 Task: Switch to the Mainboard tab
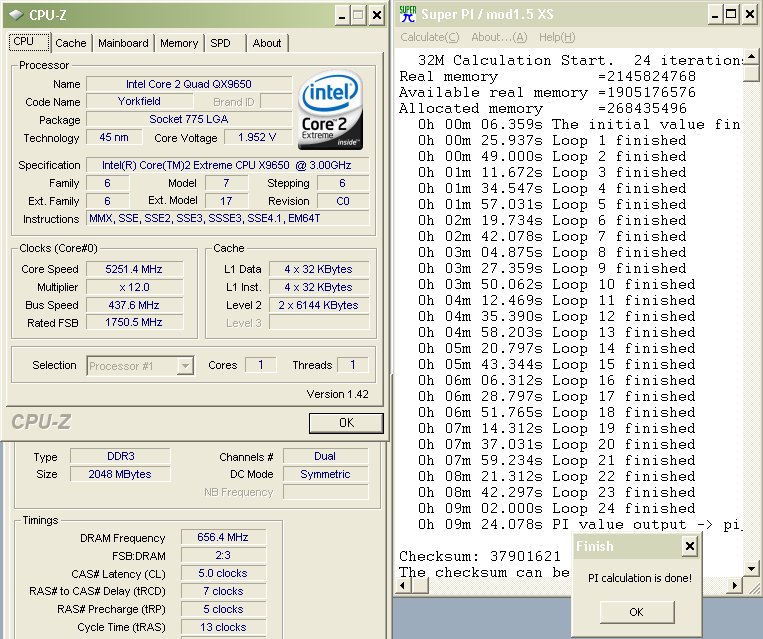[123, 43]
